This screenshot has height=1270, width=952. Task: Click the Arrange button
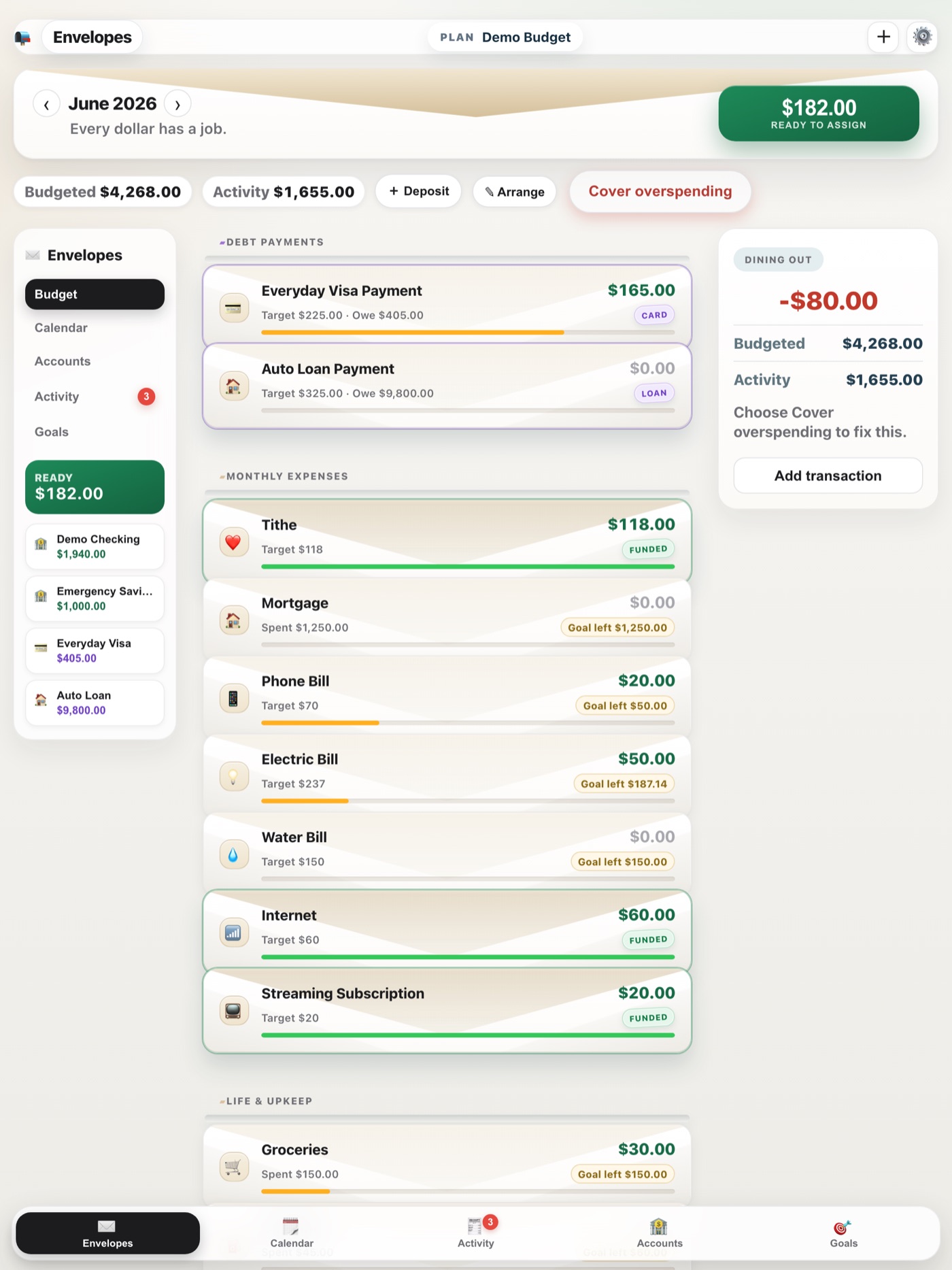pyautogui.click(x=515, y=192)
